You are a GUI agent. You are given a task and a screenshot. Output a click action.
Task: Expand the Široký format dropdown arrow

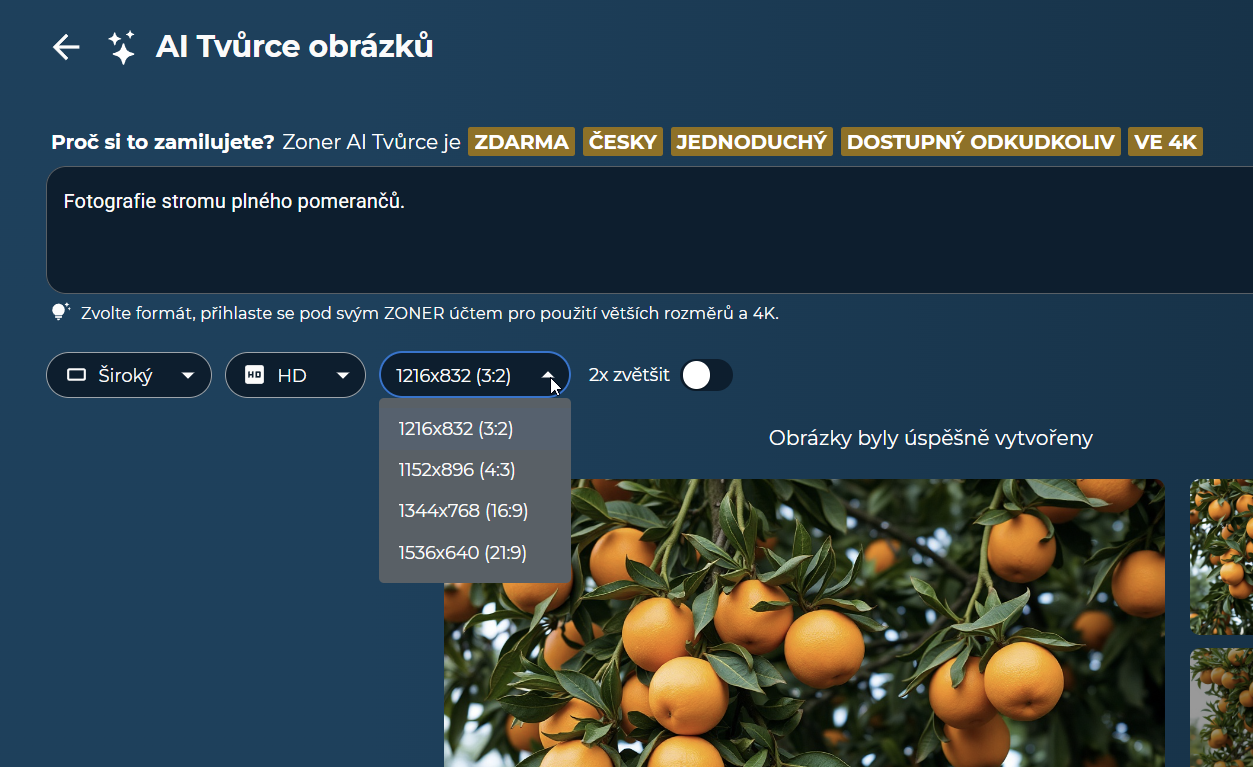pos(187,376)
